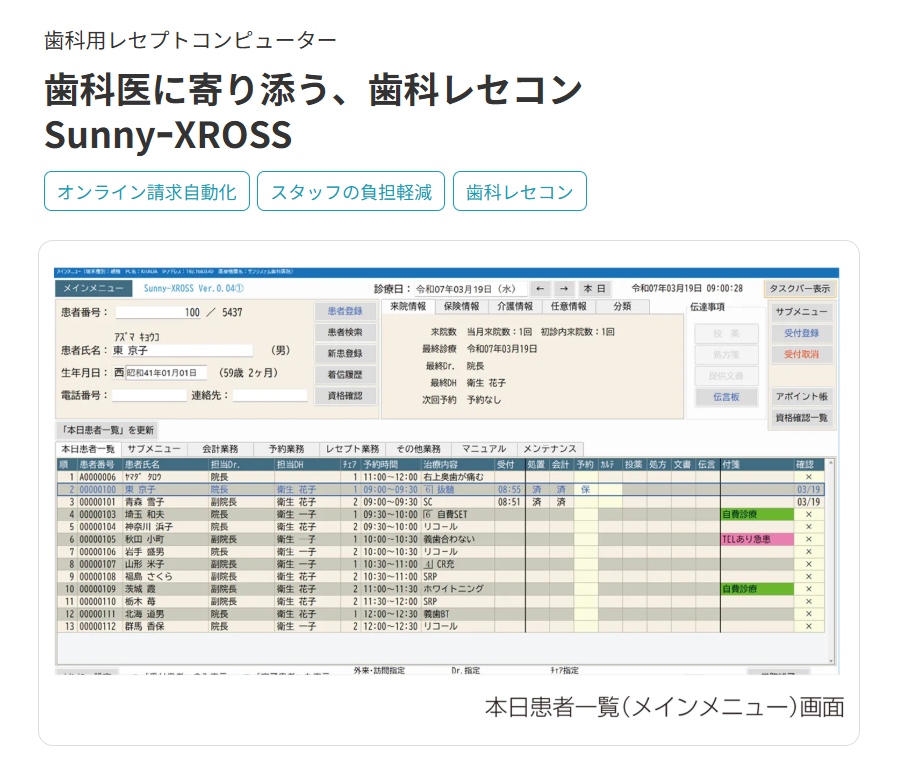Open 患者検索 patient search
Viewport: 900px width, 780px height.
tap(345, 332)
